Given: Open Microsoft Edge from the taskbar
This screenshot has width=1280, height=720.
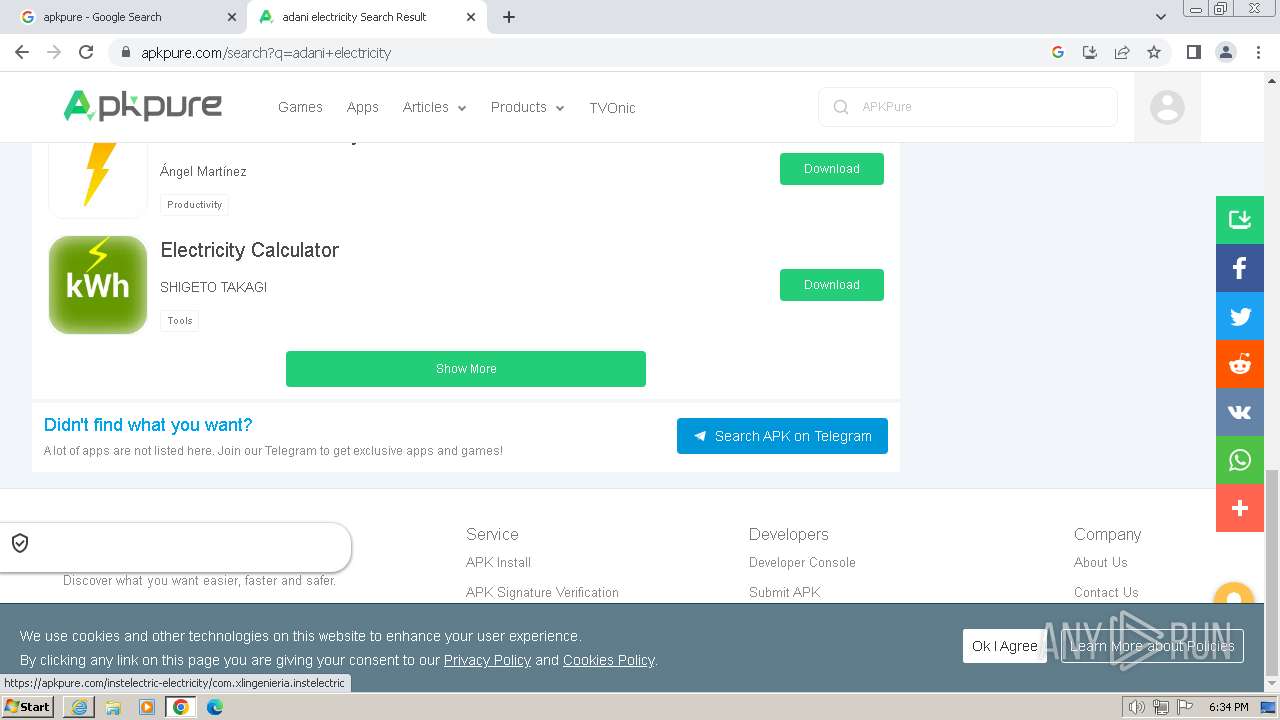Looking at the screenshot, I should [214, 707].
